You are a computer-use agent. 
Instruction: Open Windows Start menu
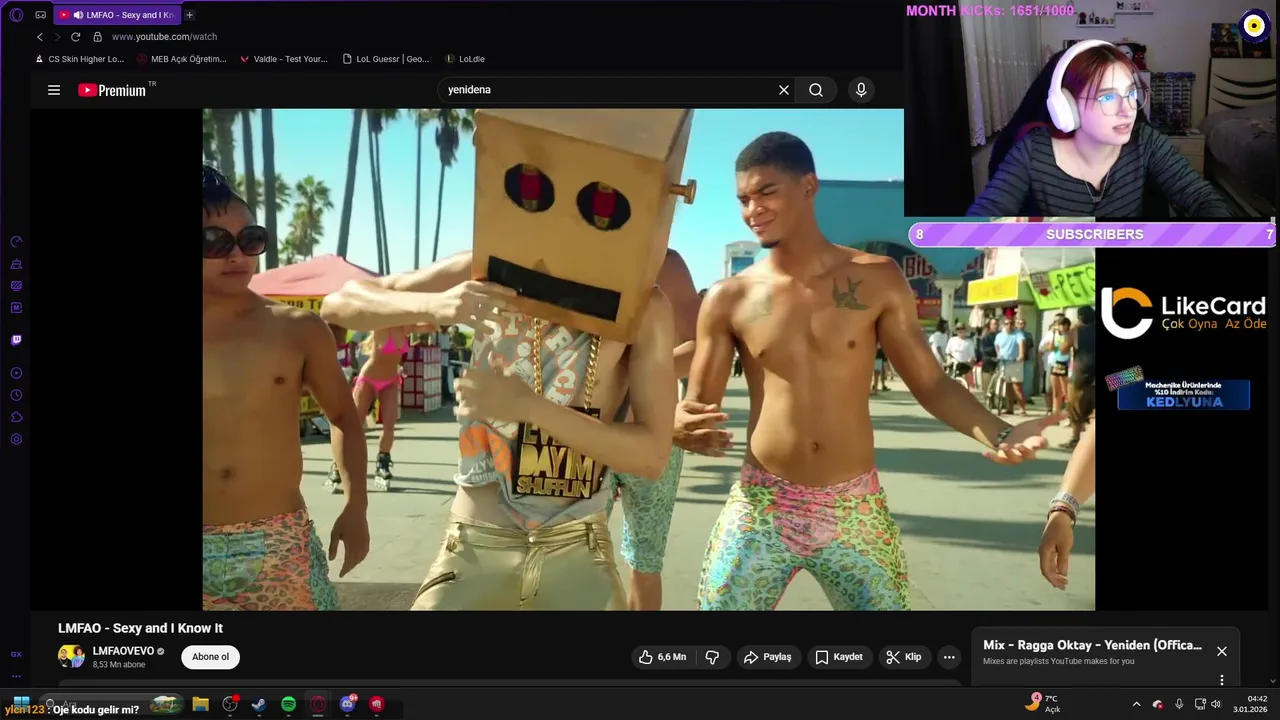point(21,704)
